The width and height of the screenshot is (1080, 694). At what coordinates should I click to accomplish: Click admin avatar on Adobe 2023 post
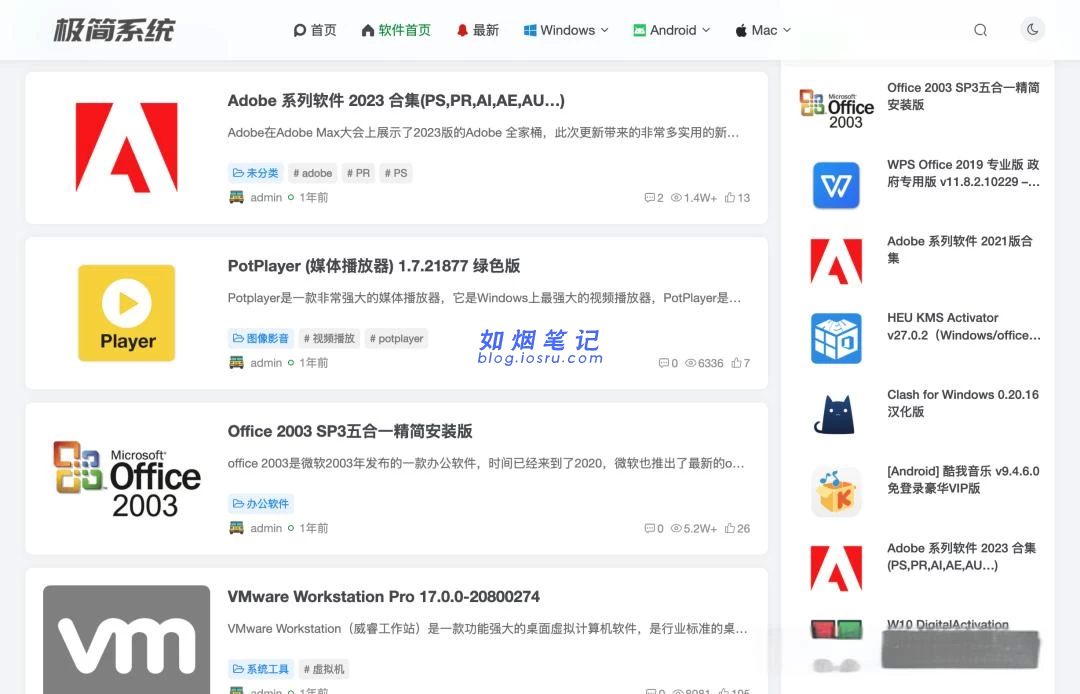[236, 198]
